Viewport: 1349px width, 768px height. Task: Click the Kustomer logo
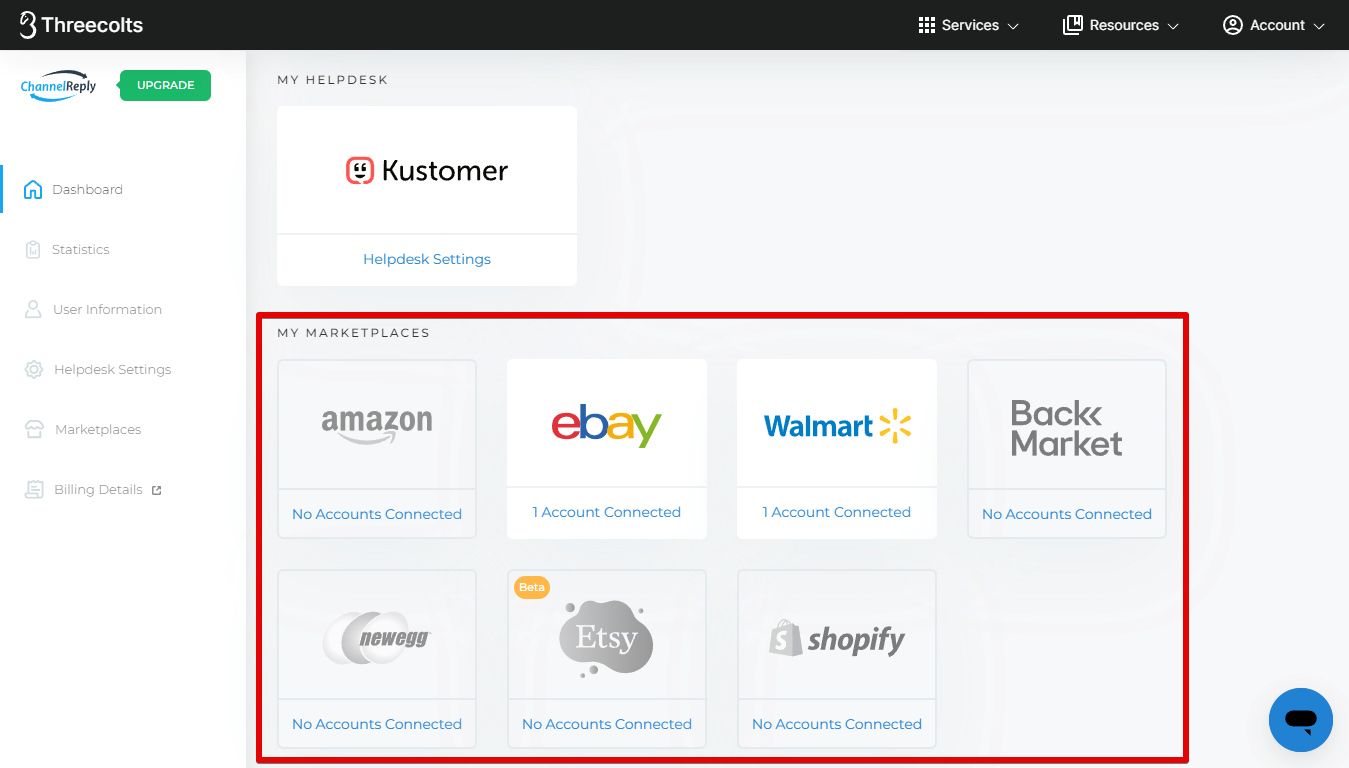click(x=427, y=171)
